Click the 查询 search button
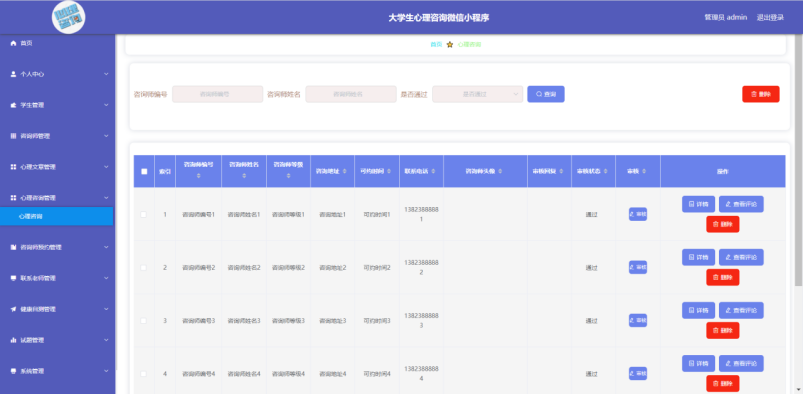803x394 pixels. point(546,94)
